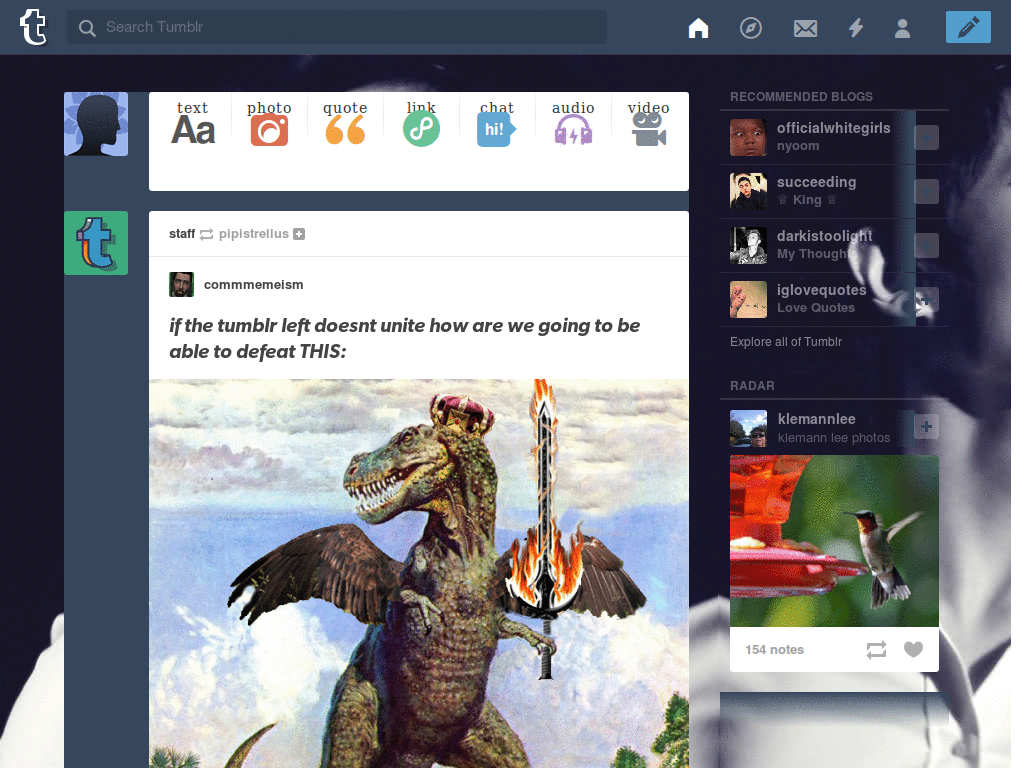Open the Explore compass icon
This screenshot has height=768, width=1024.
[750, 28]
